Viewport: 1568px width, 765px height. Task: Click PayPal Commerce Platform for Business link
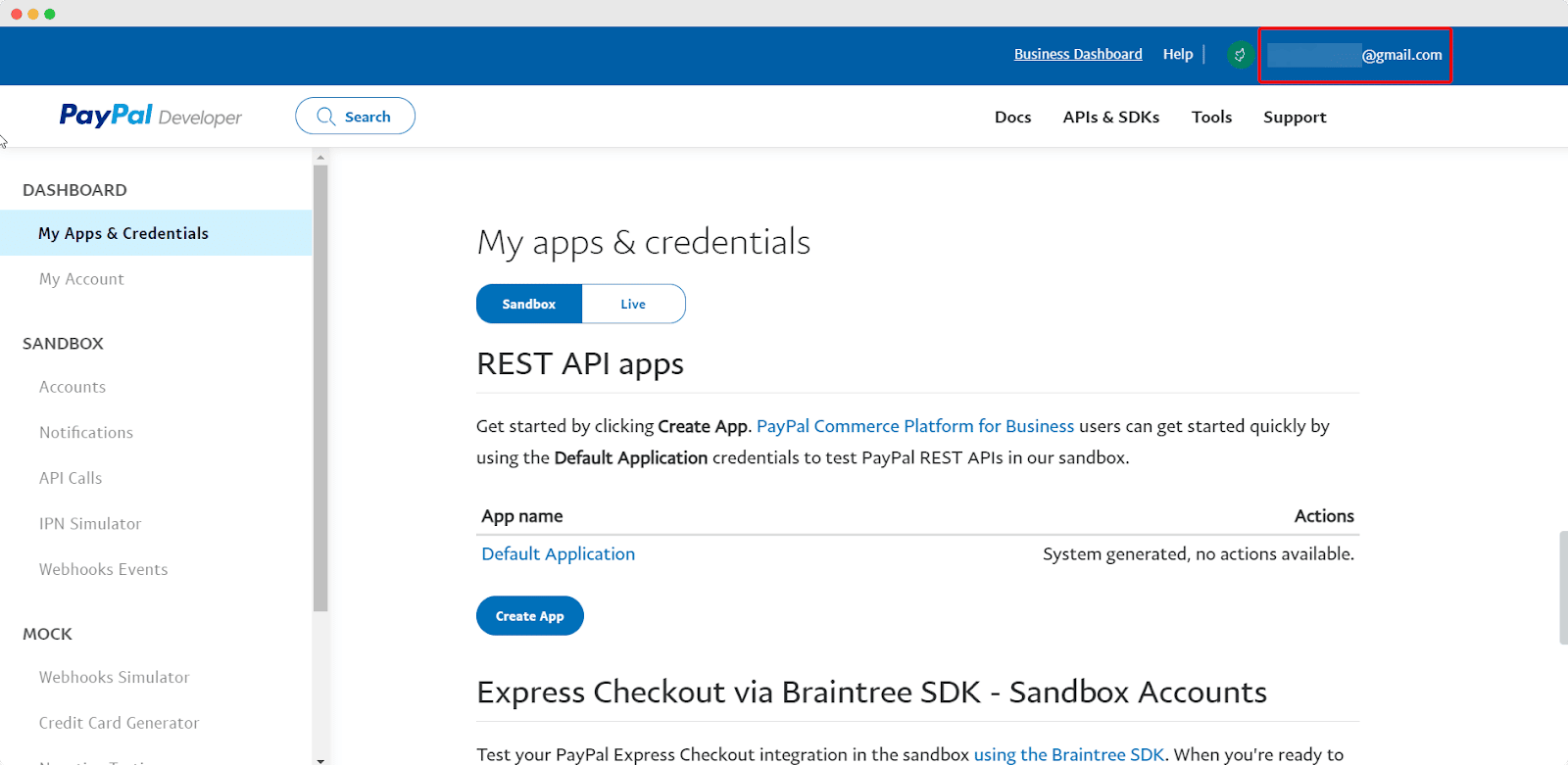tap(915, 426)
